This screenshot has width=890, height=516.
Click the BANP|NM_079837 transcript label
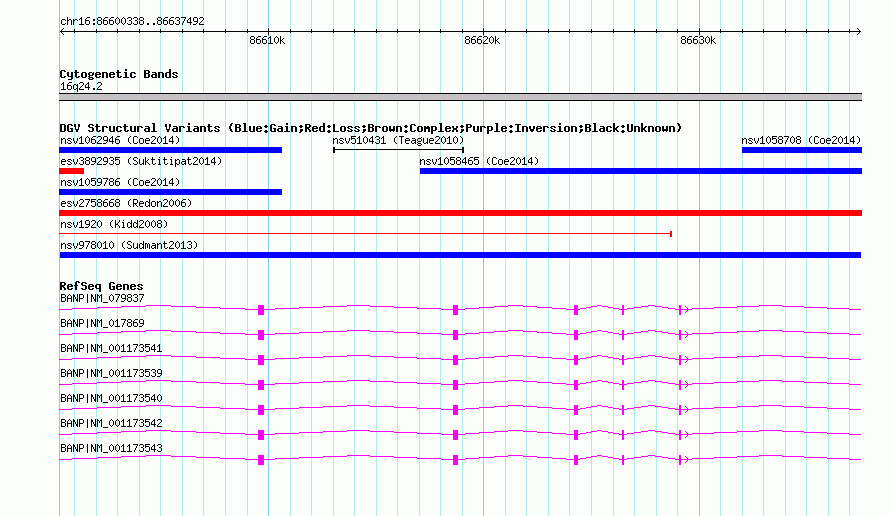point(102,298)
